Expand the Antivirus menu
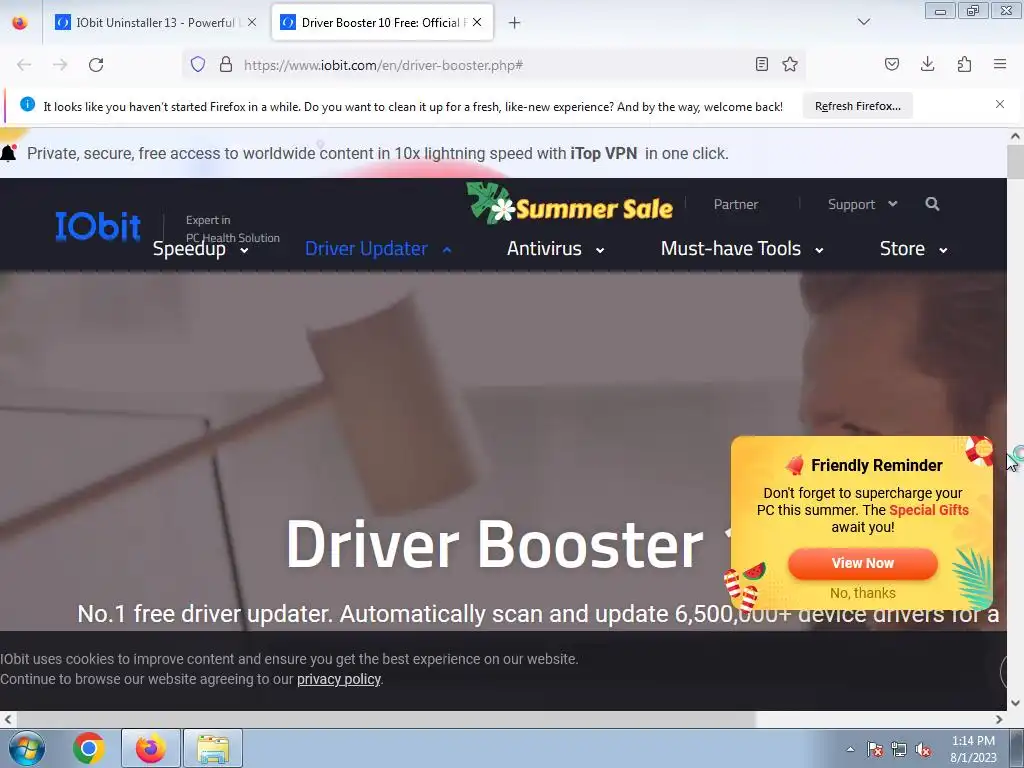 [x=555, y=249]
